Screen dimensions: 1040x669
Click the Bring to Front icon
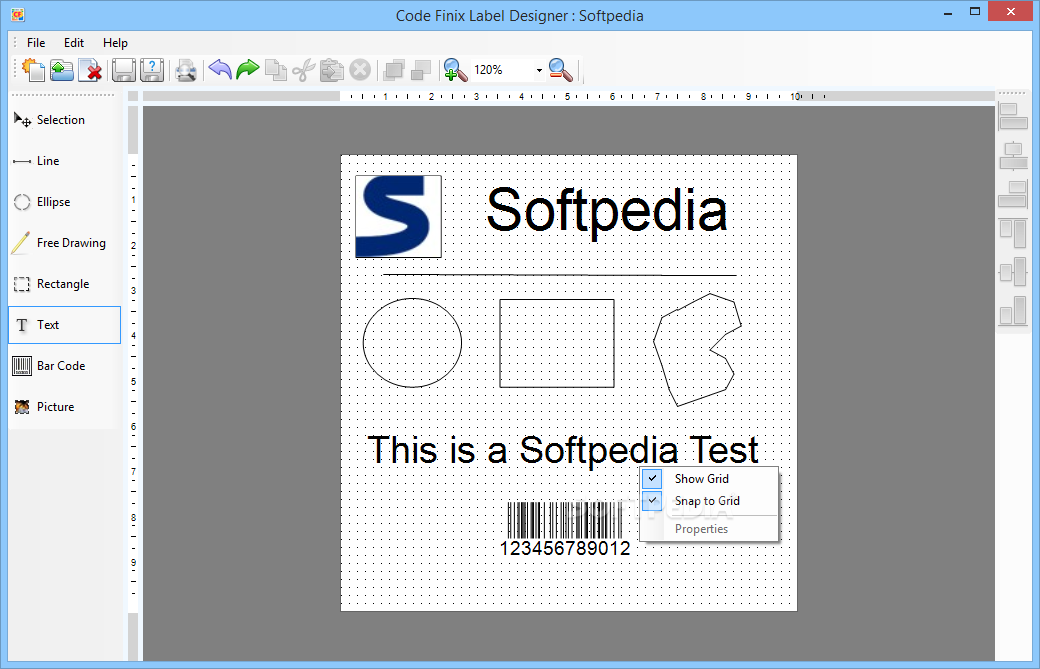(394, 70)
